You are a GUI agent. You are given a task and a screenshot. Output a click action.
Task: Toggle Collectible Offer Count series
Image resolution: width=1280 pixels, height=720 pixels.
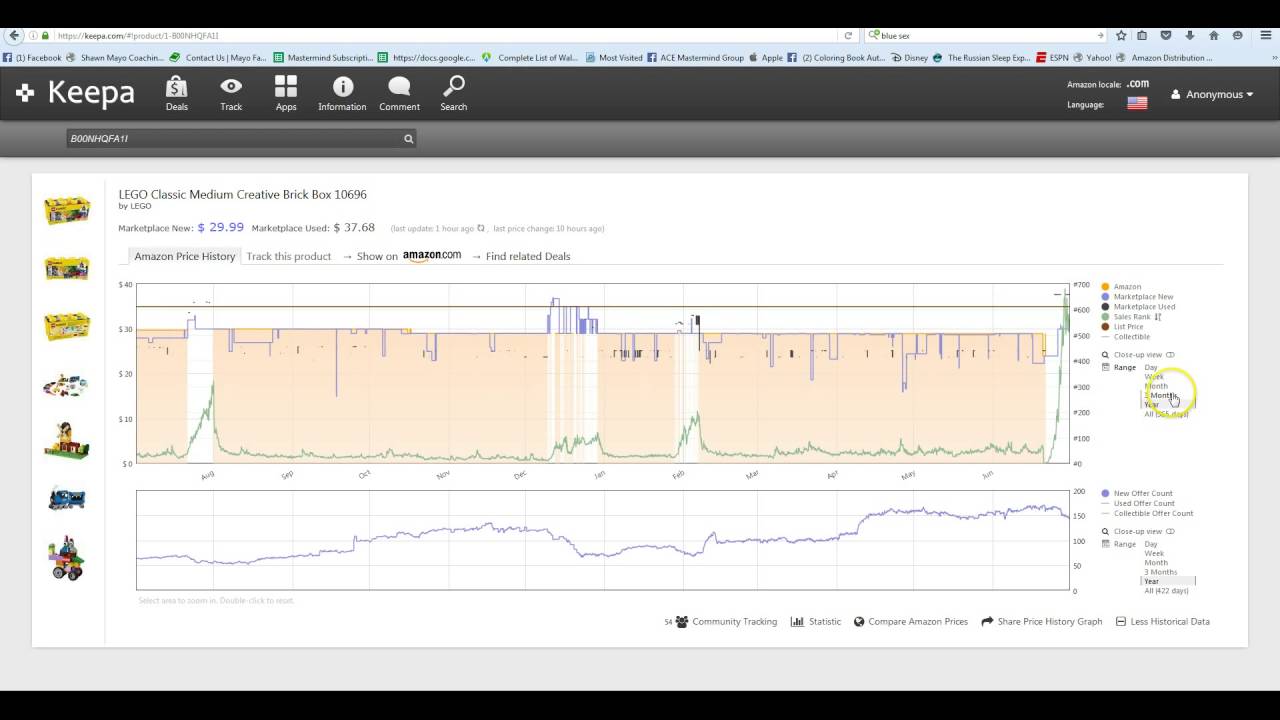coord(1147,513)
